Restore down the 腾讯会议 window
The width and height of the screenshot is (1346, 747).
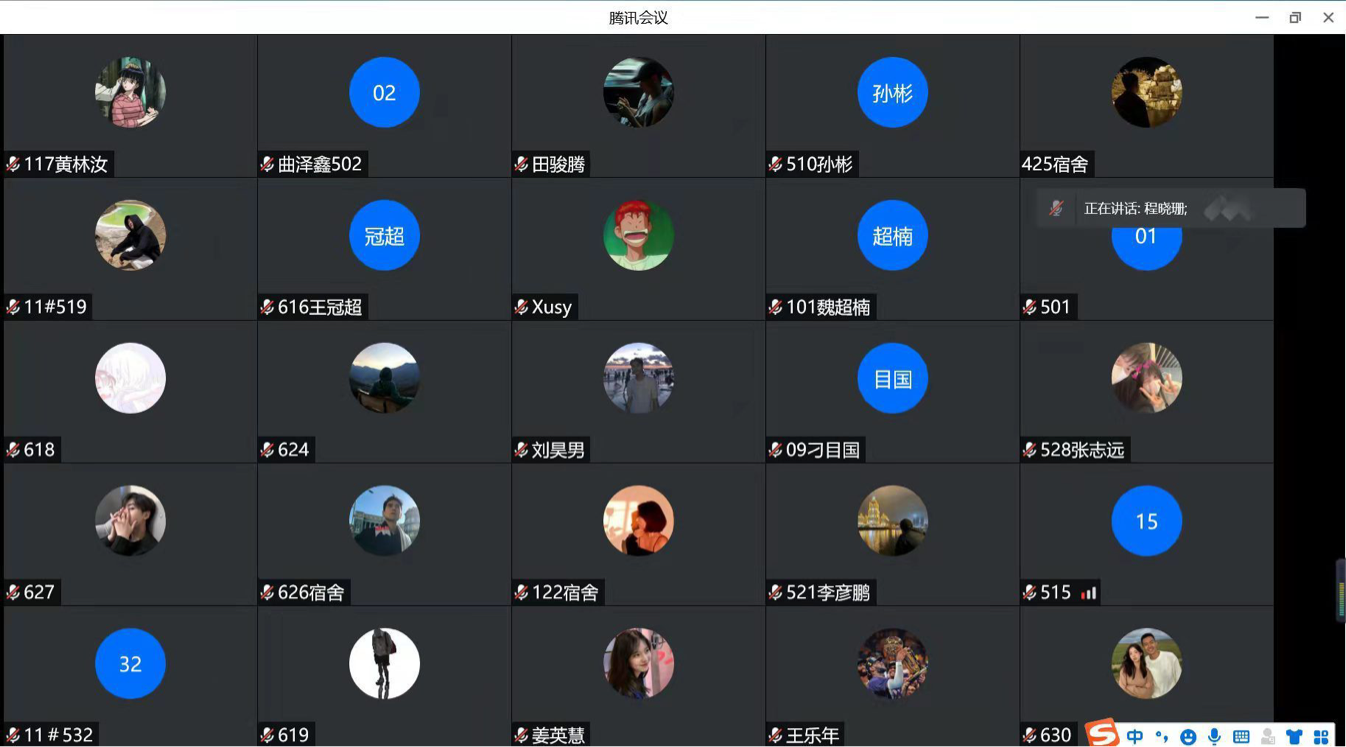pyautogui.click(x=1295, y=17)
